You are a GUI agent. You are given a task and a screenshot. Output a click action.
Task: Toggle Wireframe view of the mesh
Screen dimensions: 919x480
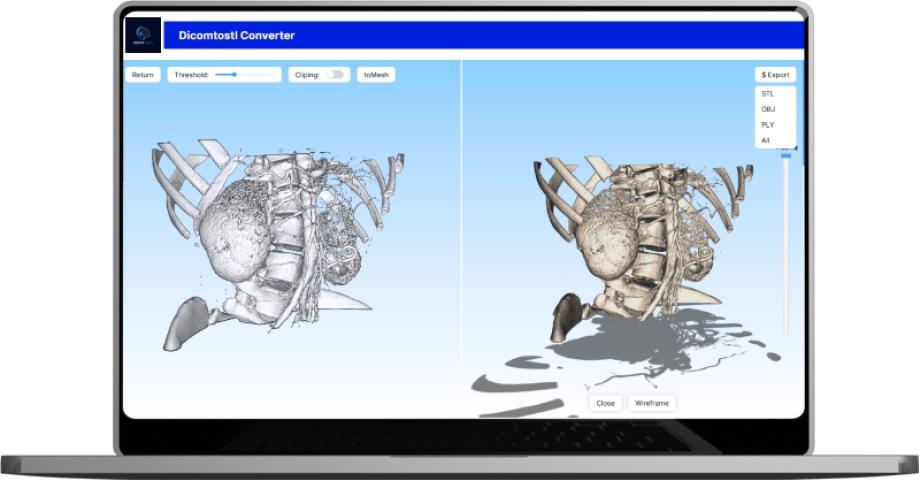tap(652, 403)
